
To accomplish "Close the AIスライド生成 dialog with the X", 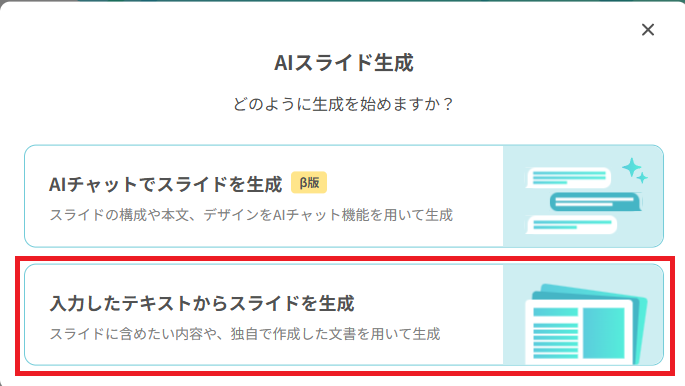I will pyautogui.click(x=648, y=30).
